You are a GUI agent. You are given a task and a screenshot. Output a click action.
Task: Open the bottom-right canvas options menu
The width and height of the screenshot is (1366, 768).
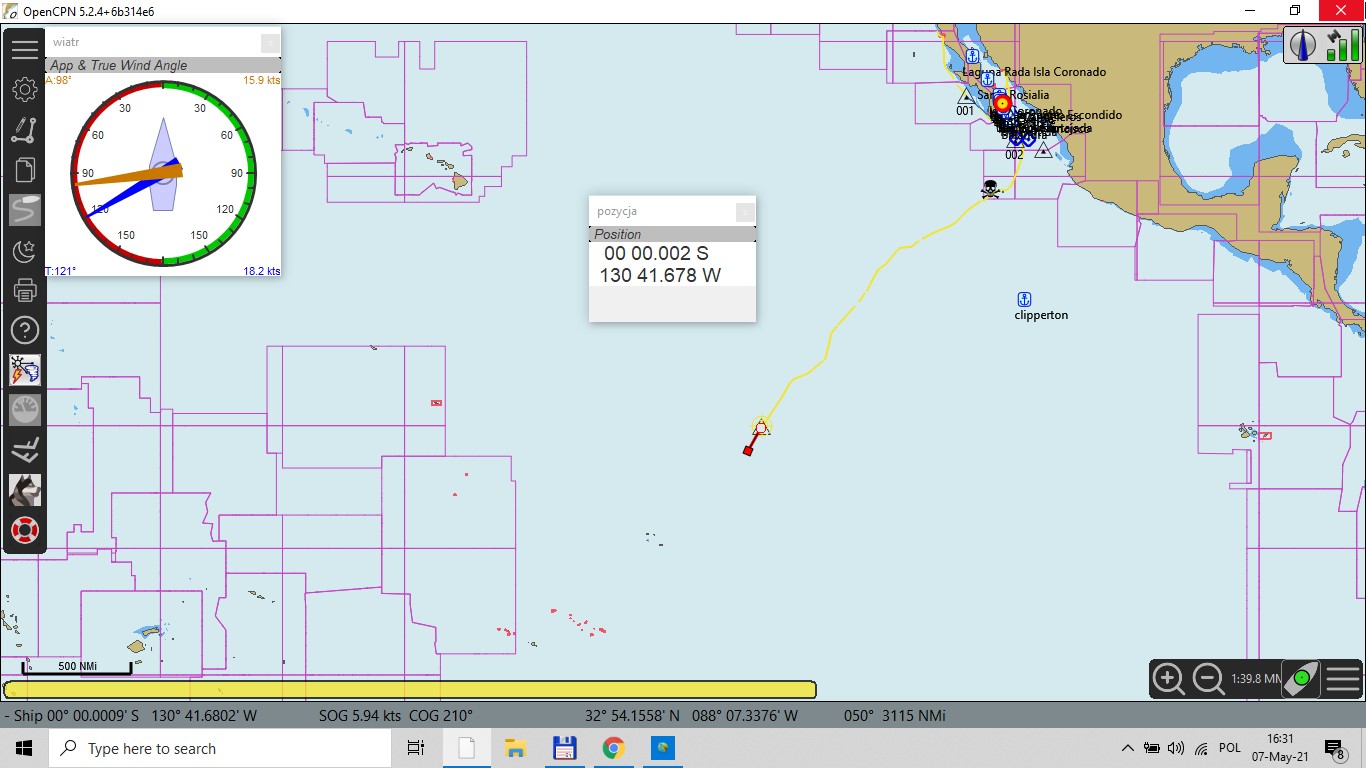pyautogui.click(x=1343, y=679)
